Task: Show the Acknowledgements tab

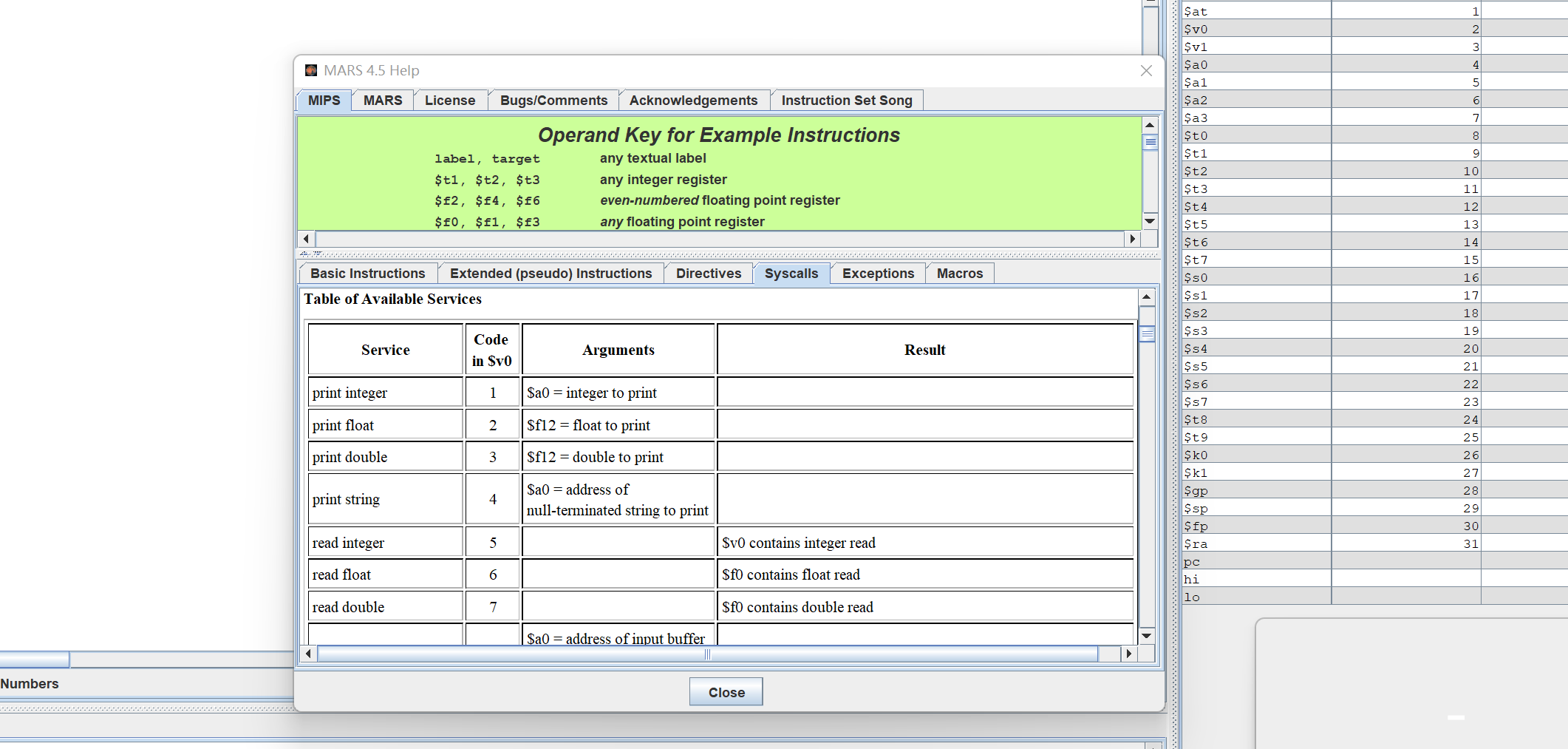Action: pos(693,101)
